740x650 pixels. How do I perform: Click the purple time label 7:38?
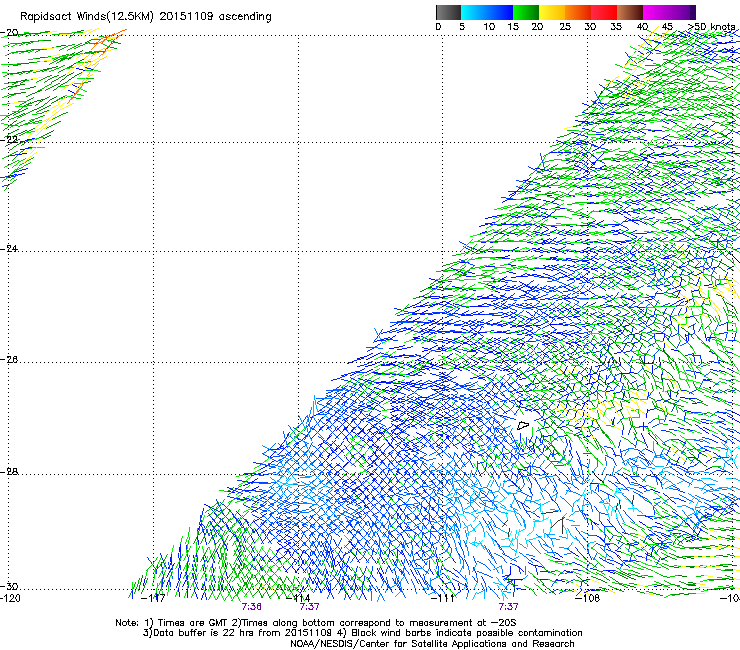click(x=252, y=607)
